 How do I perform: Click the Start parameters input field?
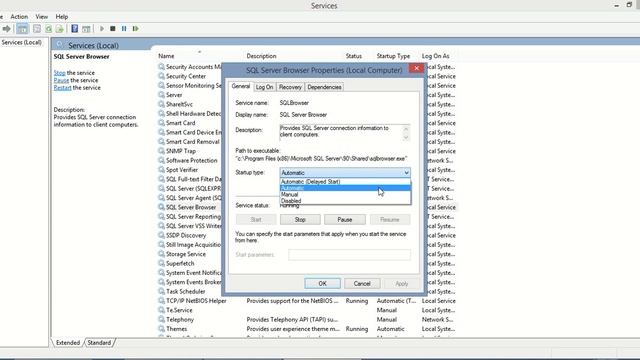(x=349, y=255)
